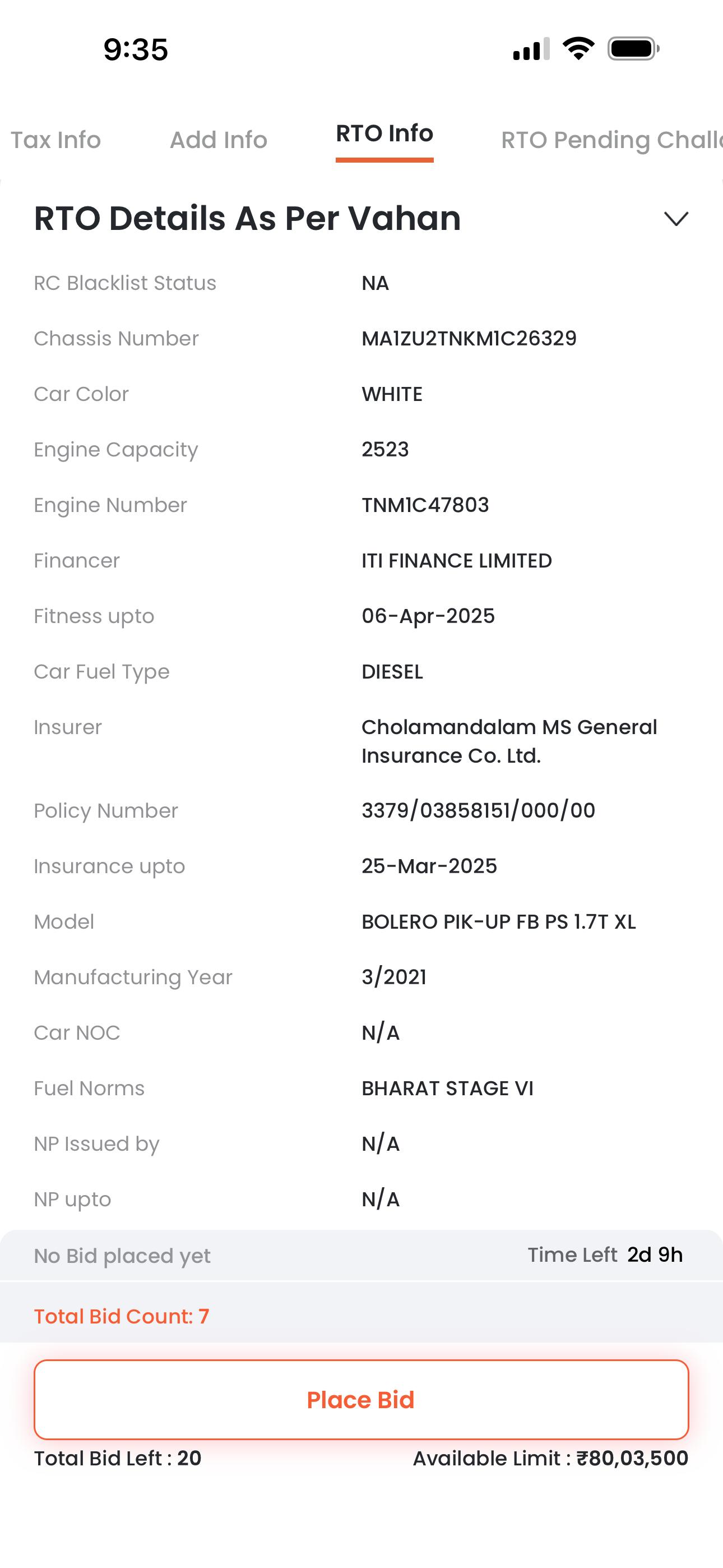Tap the 9:35 clock in status bar
The width and height of the screenshot is (723, 1568).
135,49
